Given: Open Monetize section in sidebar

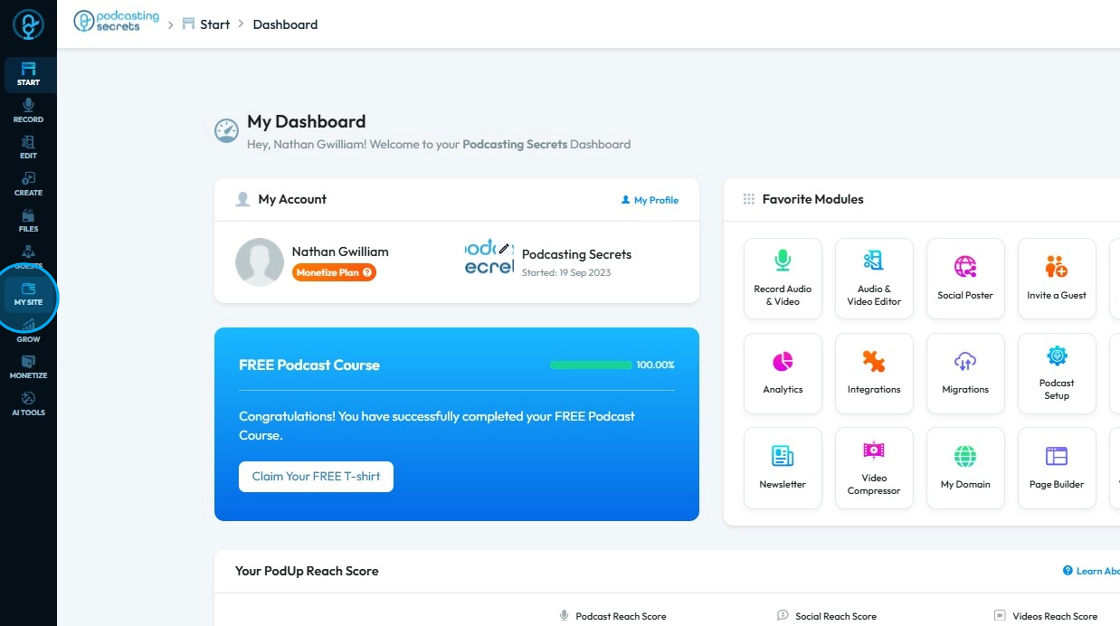Looking at the screenshot, I should (x=28, y=367).
